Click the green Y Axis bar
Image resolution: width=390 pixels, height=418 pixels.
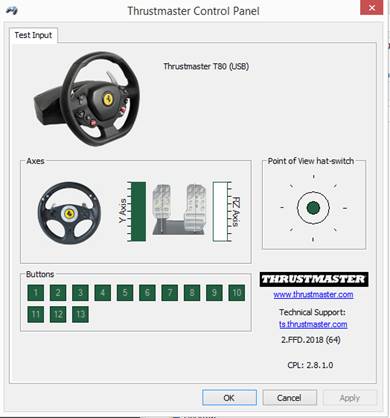pos(138,211)
